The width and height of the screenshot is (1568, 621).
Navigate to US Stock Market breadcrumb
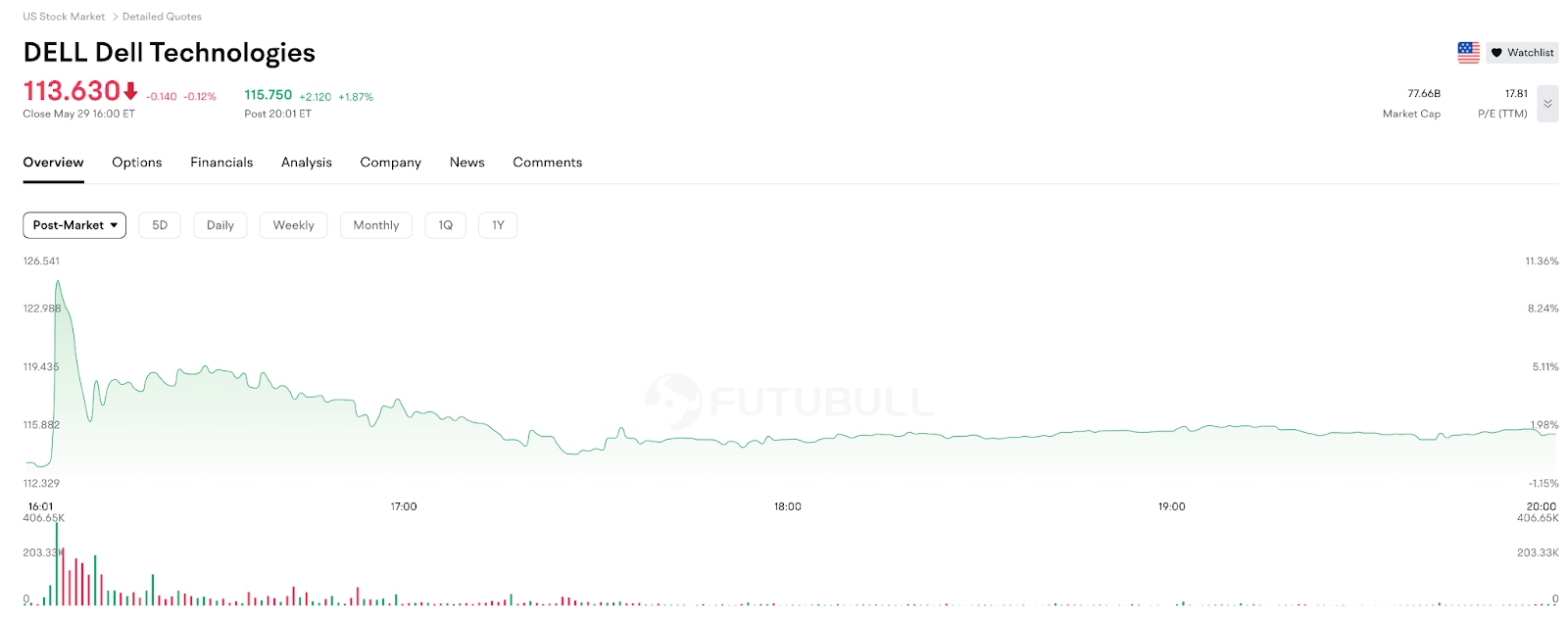pyautogui.click(x=63, y=16)
